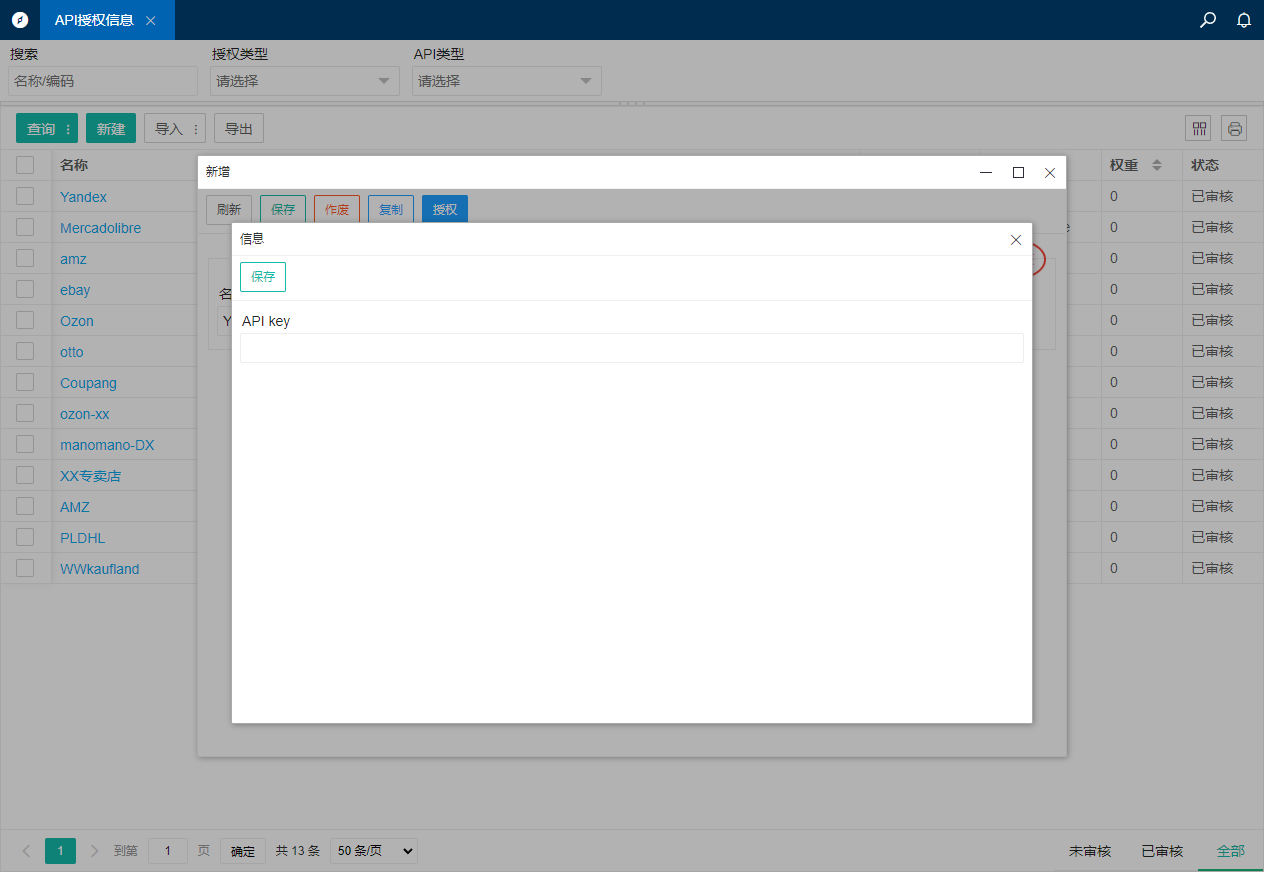Click the API key input field

[x=631, y=348]
